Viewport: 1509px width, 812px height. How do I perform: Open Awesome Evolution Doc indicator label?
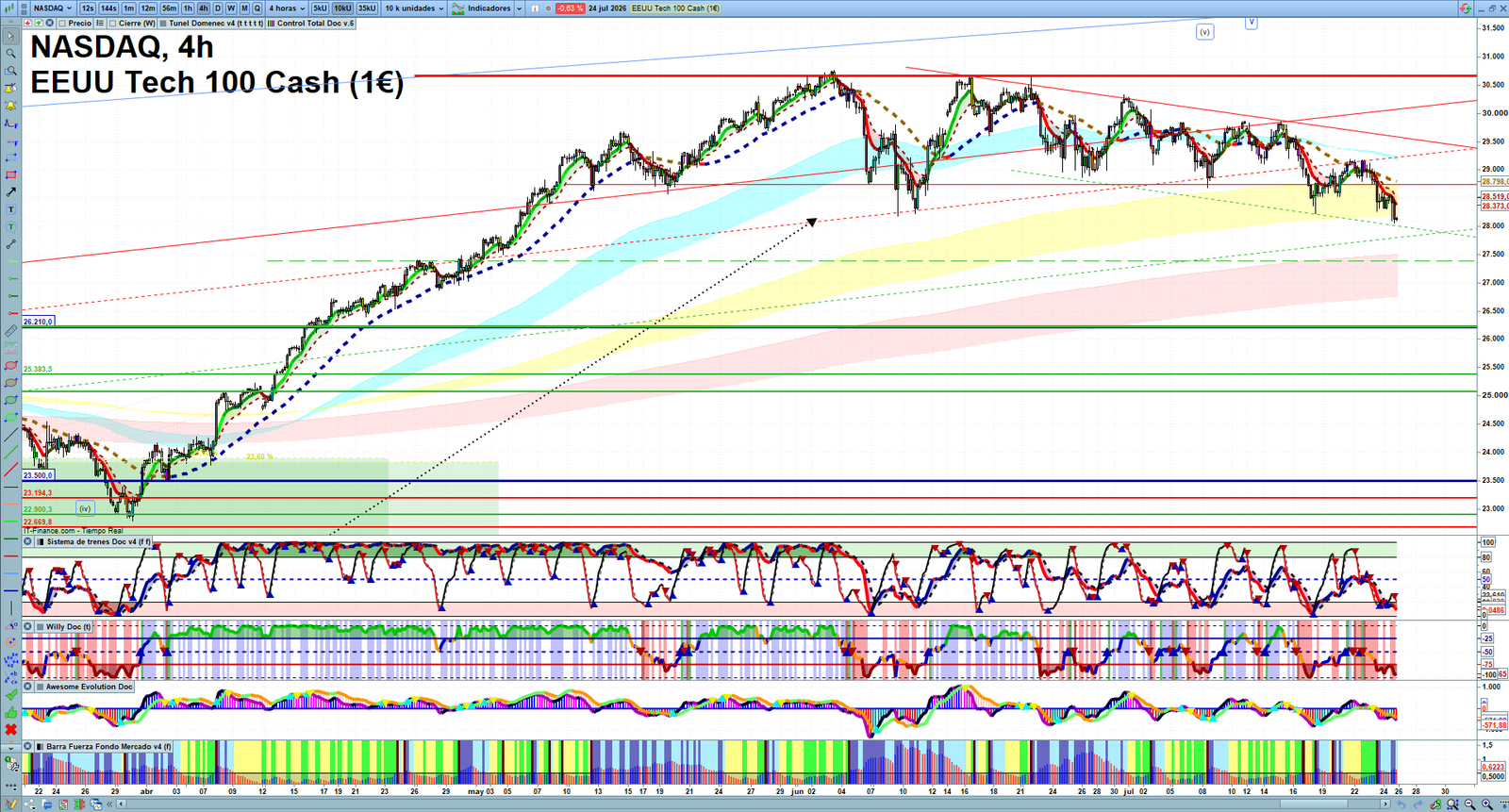coord(89,687)
